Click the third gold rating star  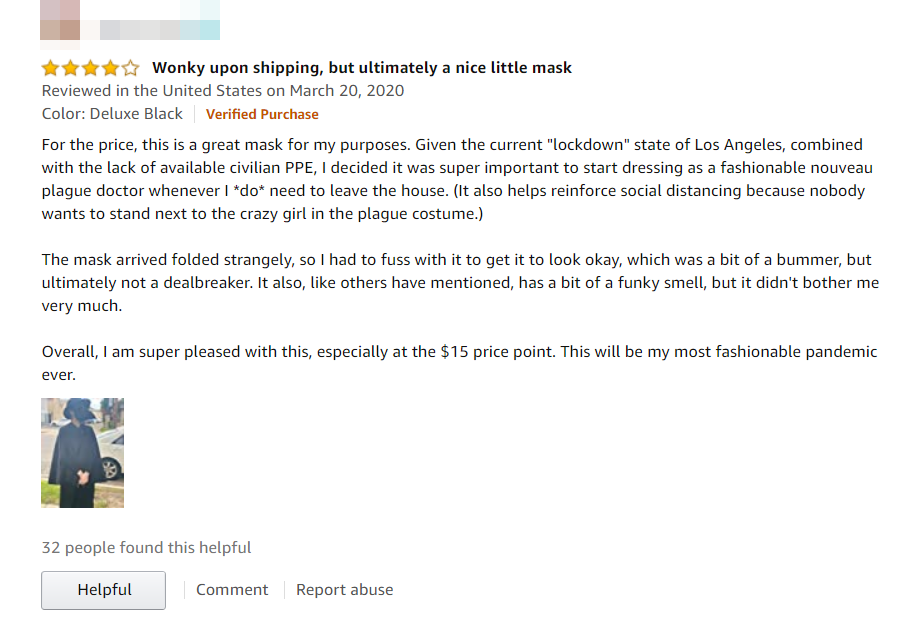click(x=91, y=68)
